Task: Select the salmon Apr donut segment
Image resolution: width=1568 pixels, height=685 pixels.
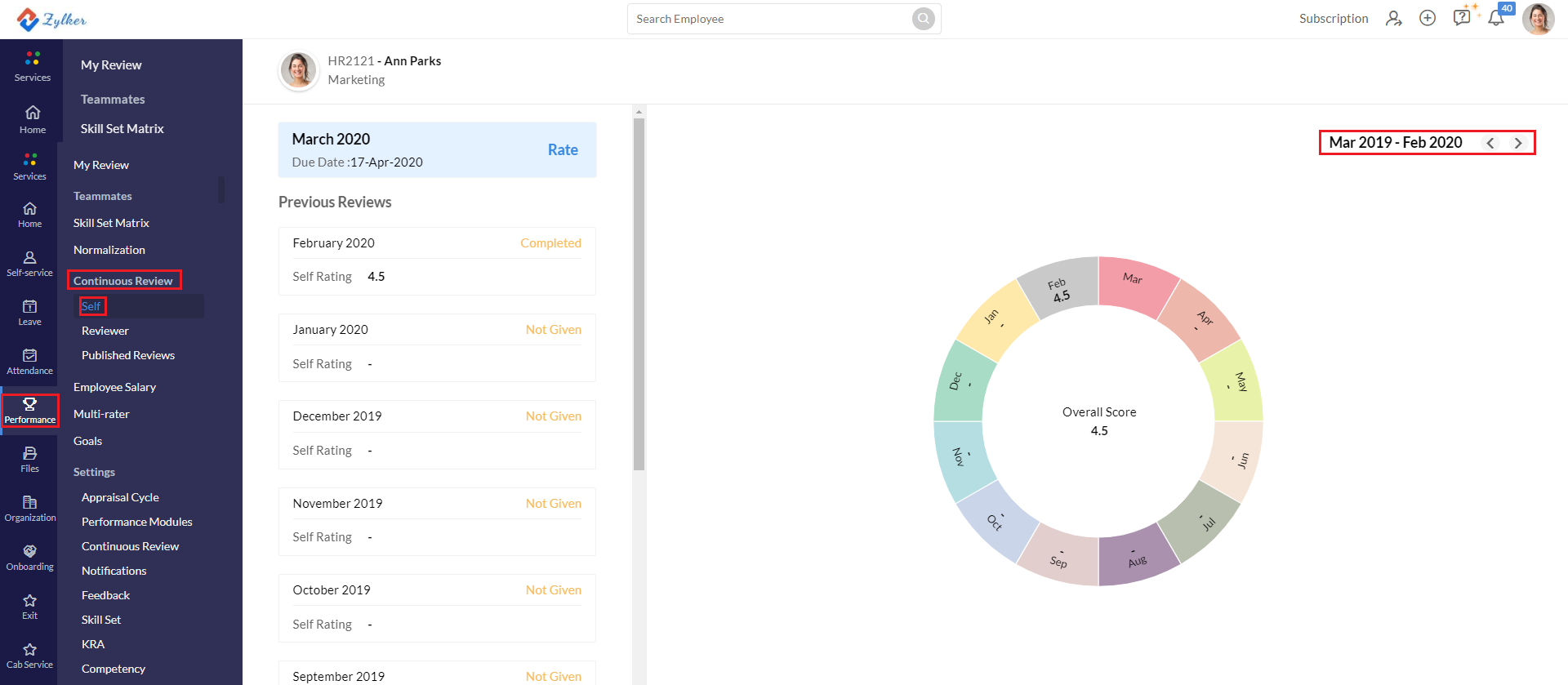Action: click(1198, 321)
